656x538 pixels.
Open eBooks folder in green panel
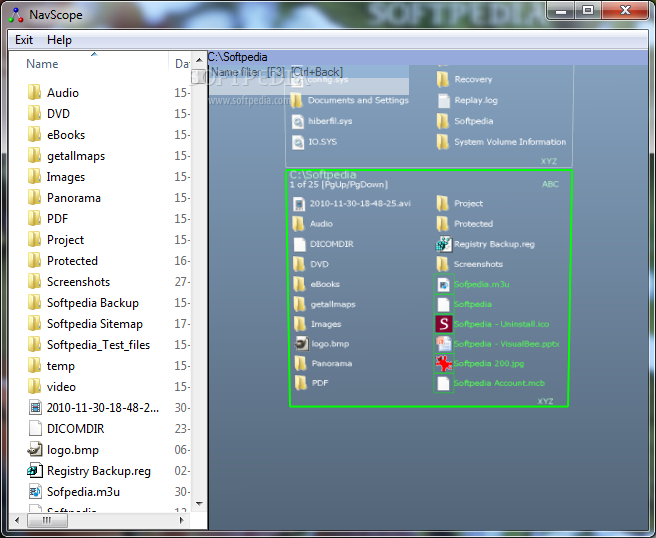tap(316, 284)
